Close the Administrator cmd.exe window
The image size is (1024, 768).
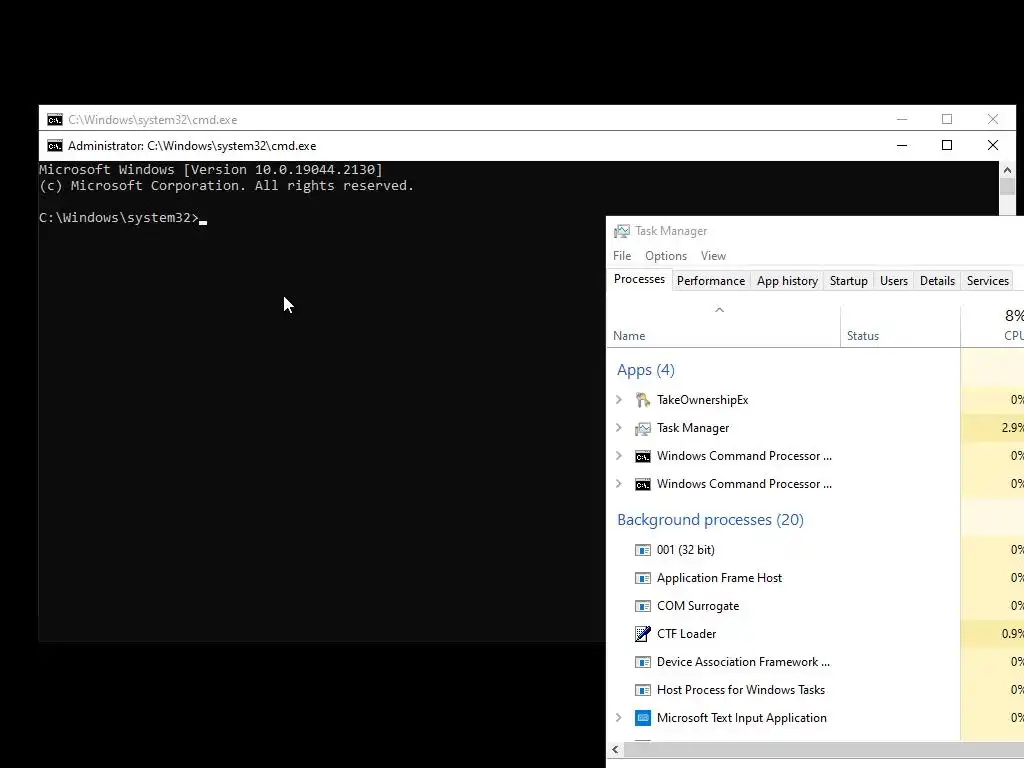(993, 145)
